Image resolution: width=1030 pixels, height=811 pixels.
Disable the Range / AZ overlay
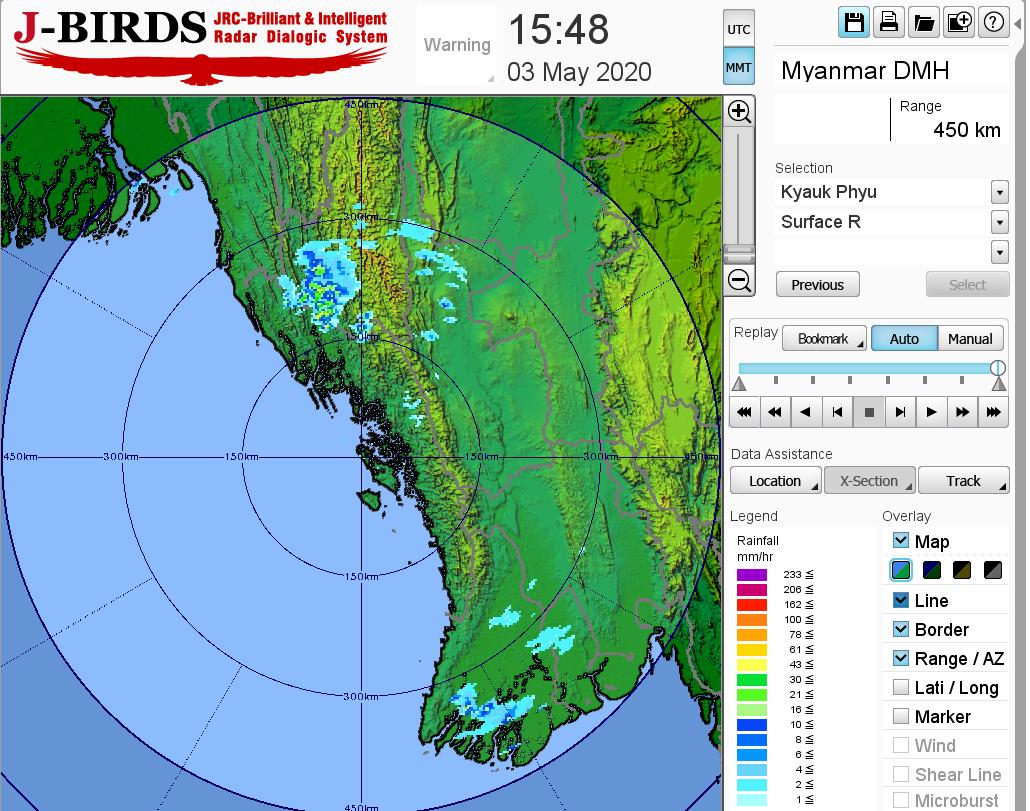coord(901,658)
